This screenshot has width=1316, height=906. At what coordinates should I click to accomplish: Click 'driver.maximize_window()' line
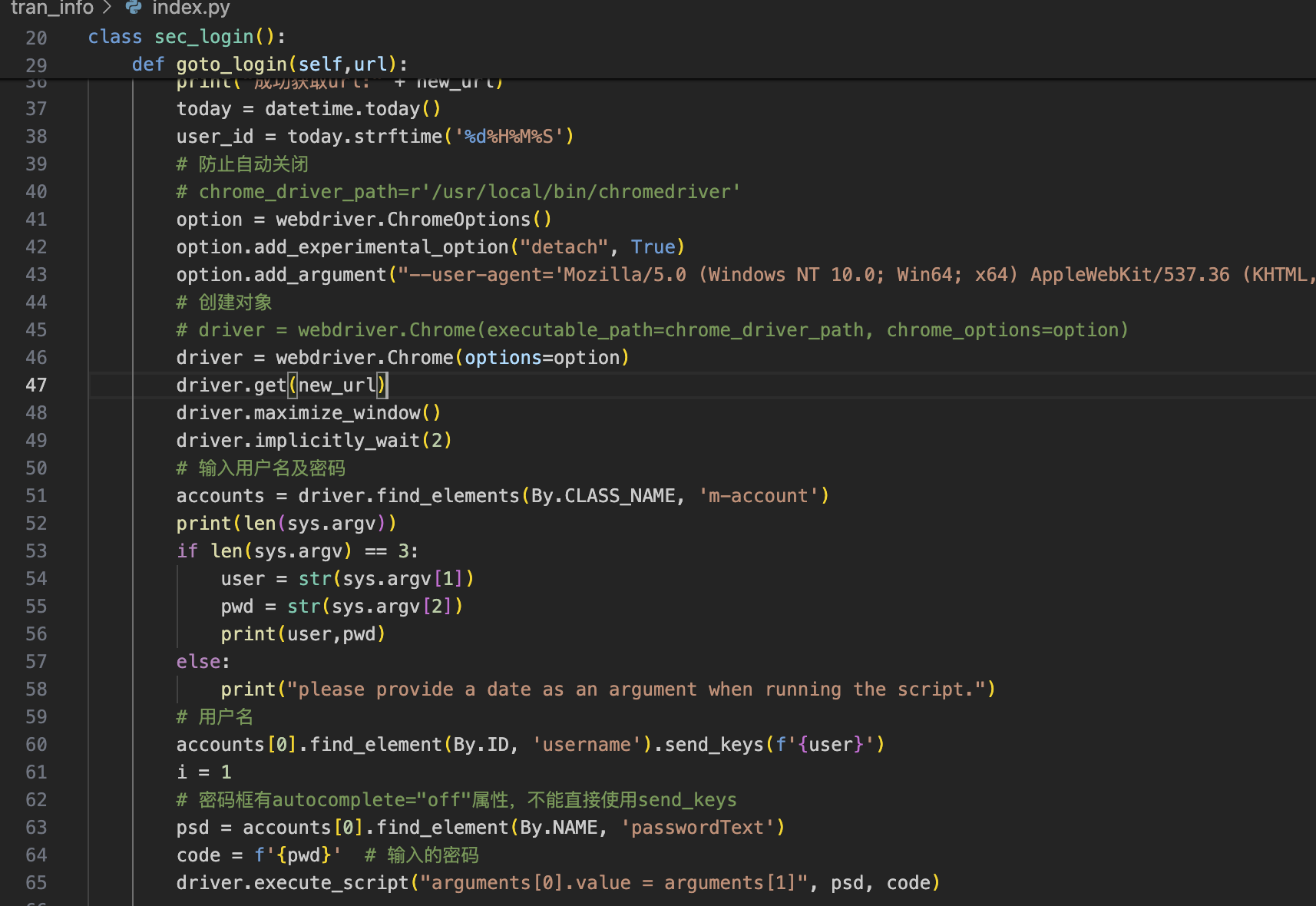(x=309, y=413)
